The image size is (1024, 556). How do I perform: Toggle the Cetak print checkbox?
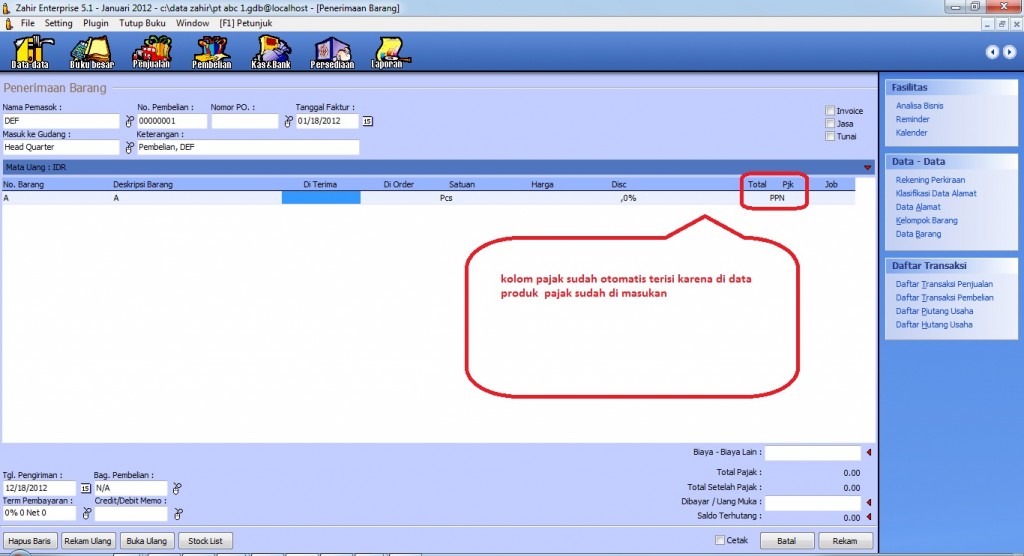coord(720,541)
